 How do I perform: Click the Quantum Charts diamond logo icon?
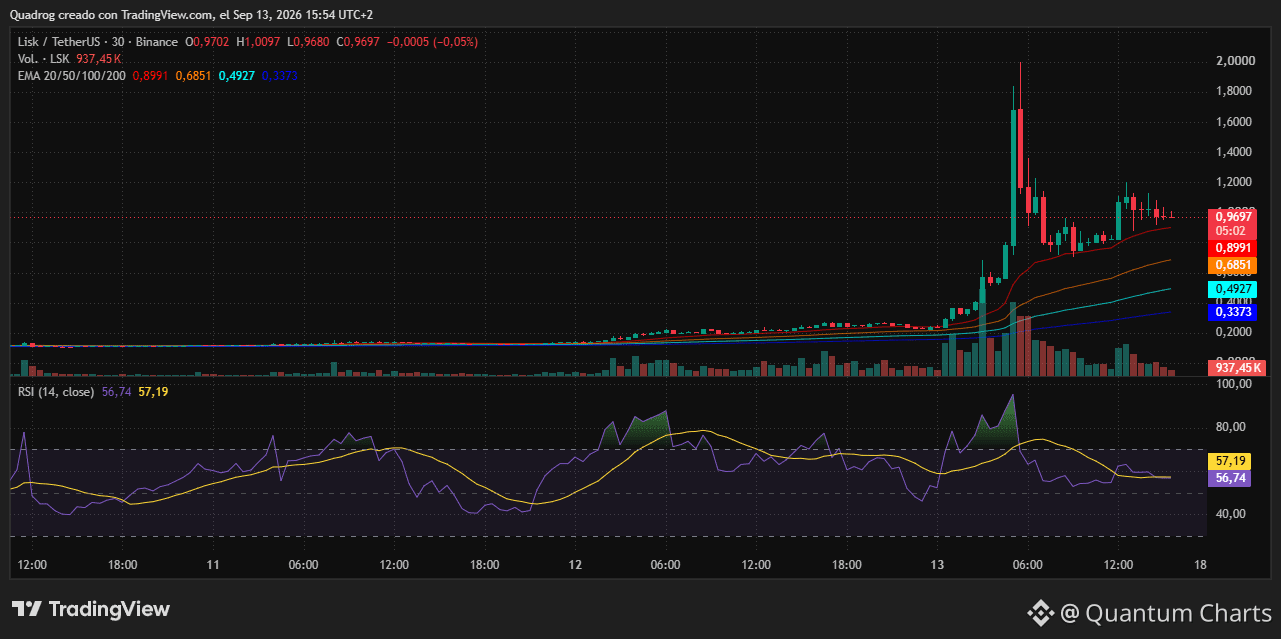click(1041, 612)
